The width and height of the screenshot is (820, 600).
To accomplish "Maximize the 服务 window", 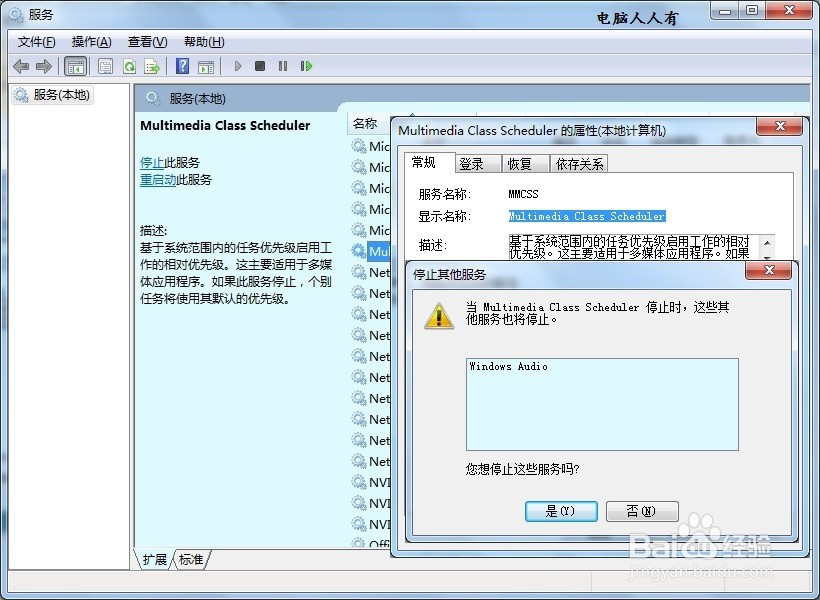I will pyautogui.click(x=751, y=11).
